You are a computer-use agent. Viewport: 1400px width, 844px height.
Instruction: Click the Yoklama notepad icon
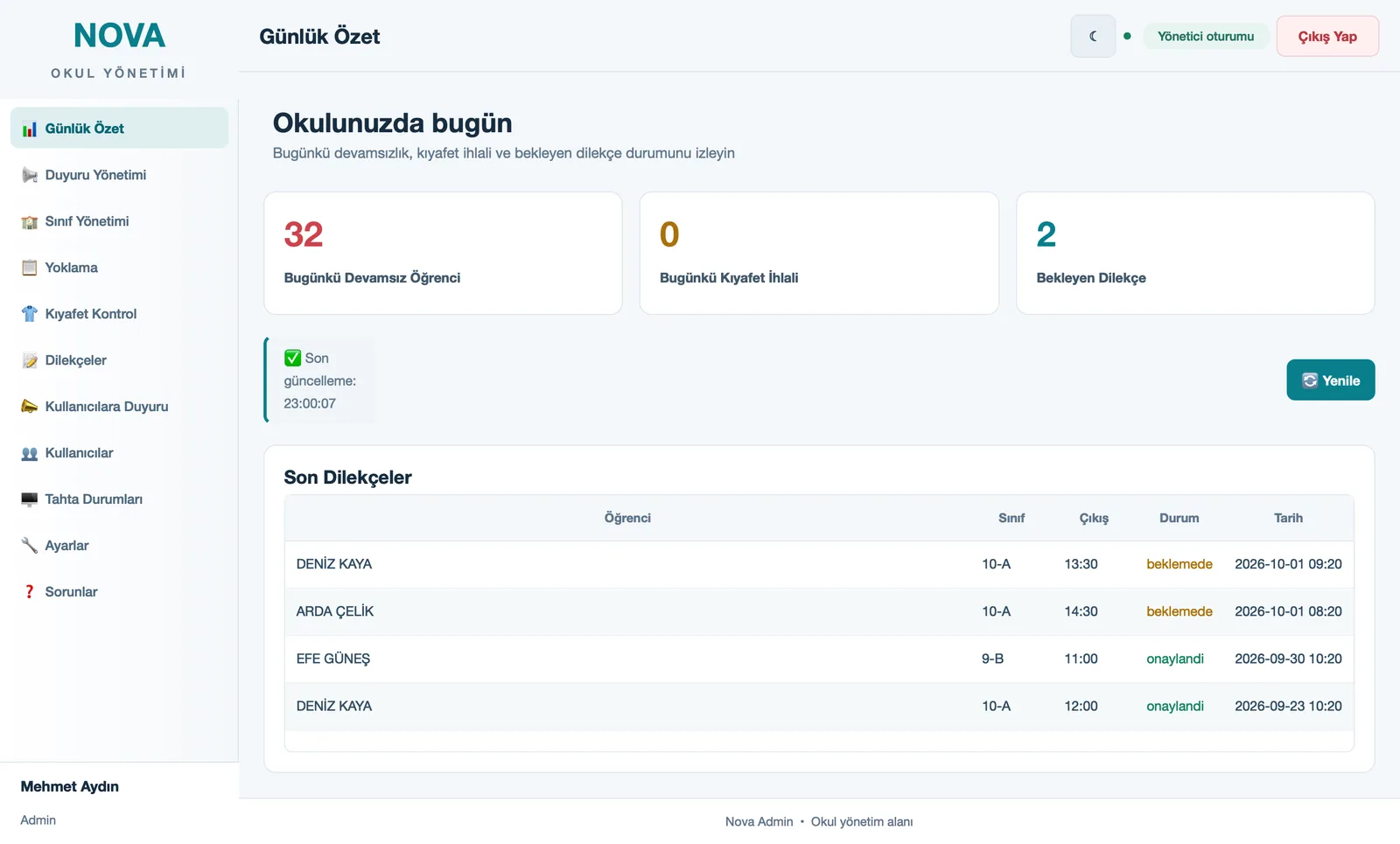(30, 268)
